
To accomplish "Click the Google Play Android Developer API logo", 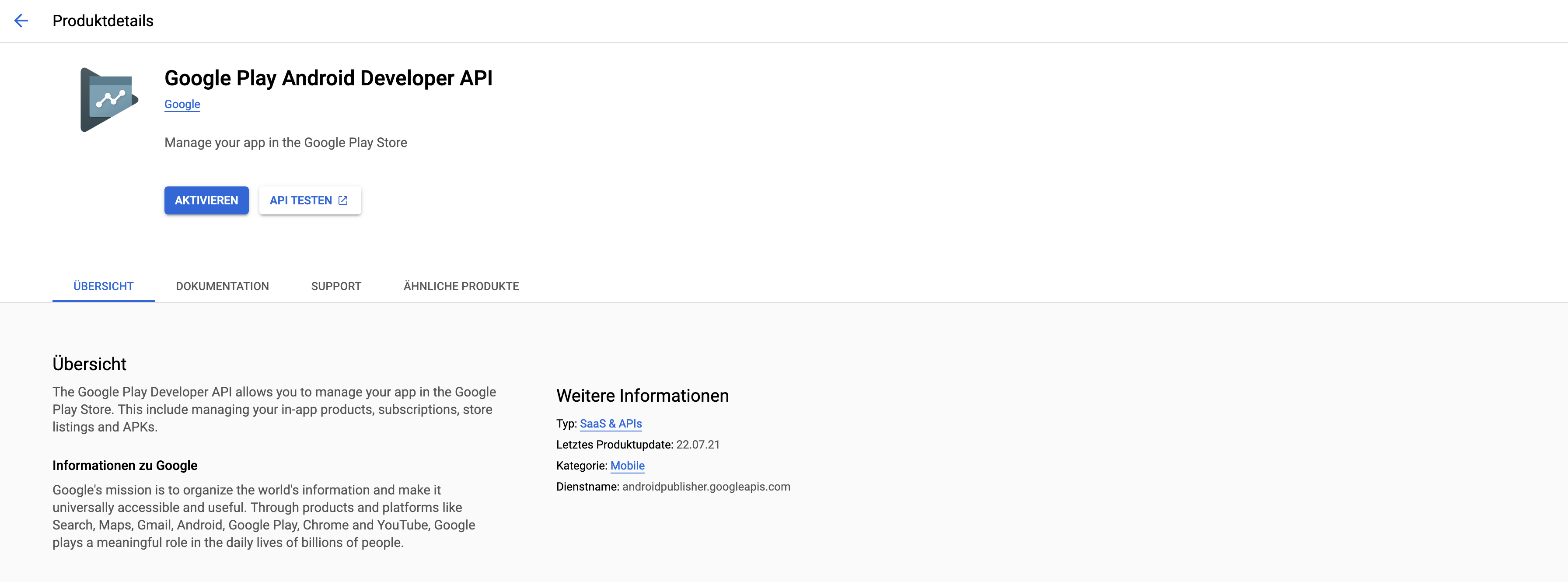I will coord(110,100).
